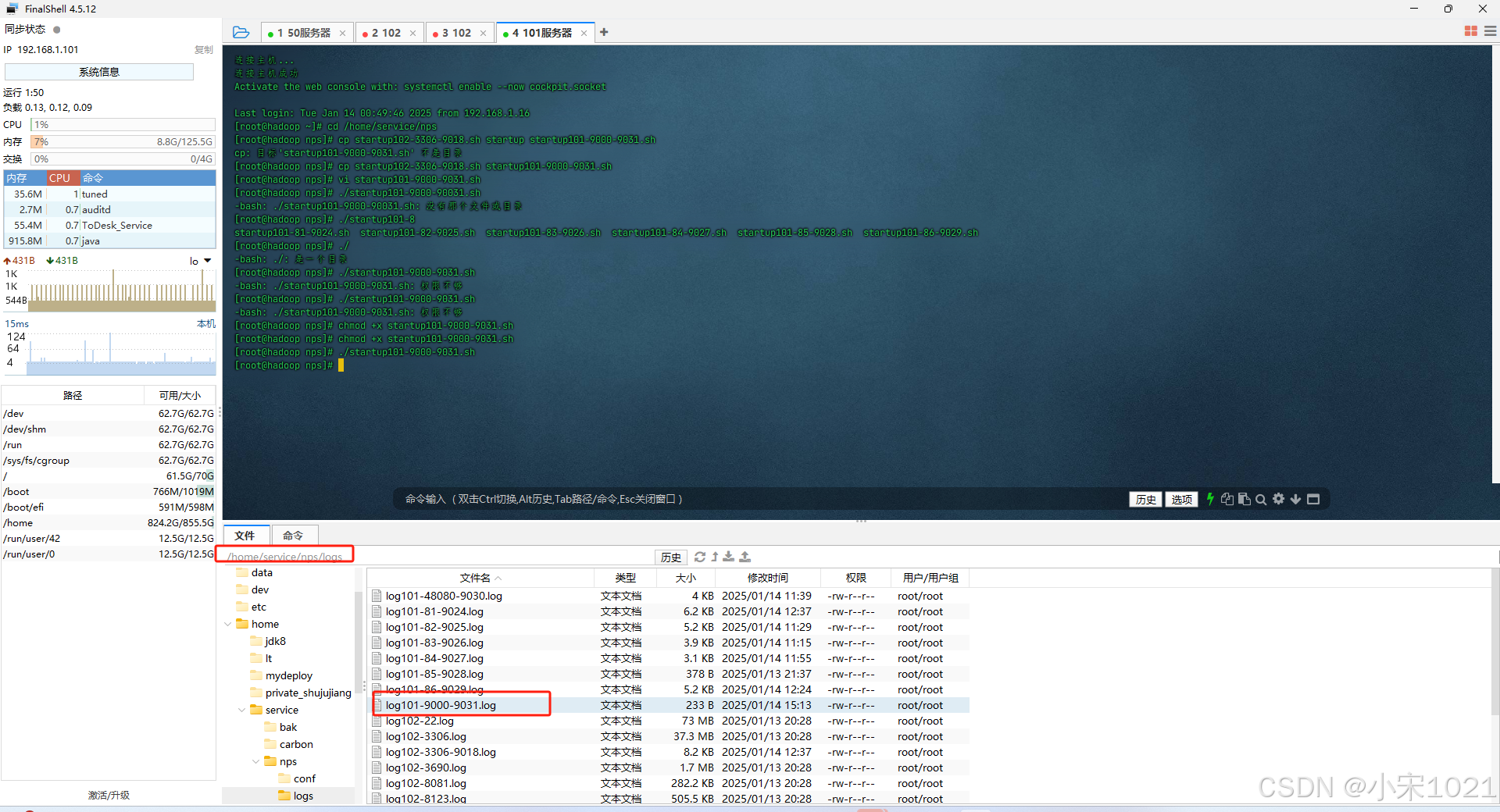Image resolution: width=1500 pixels, height=812 pixels.
Task: Sort file list by 大小 header
Action: [x=686, y=578]
